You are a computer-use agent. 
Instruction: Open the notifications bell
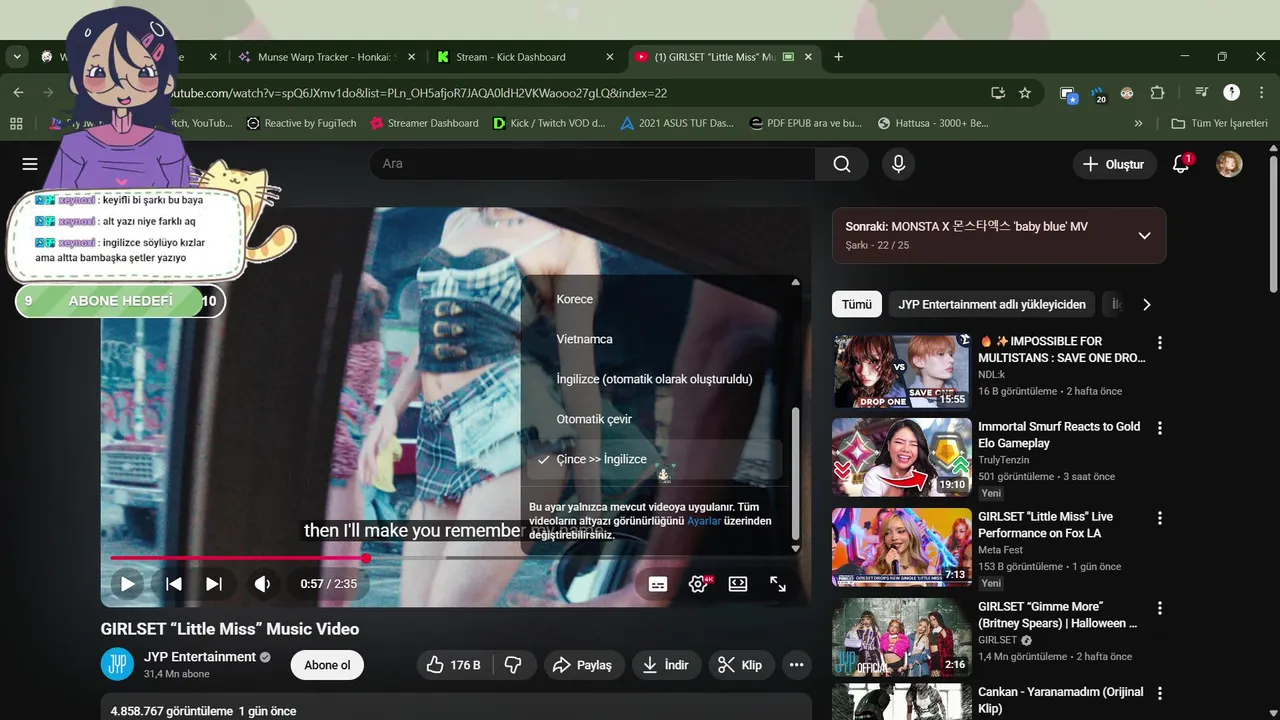pos(1181,164)
